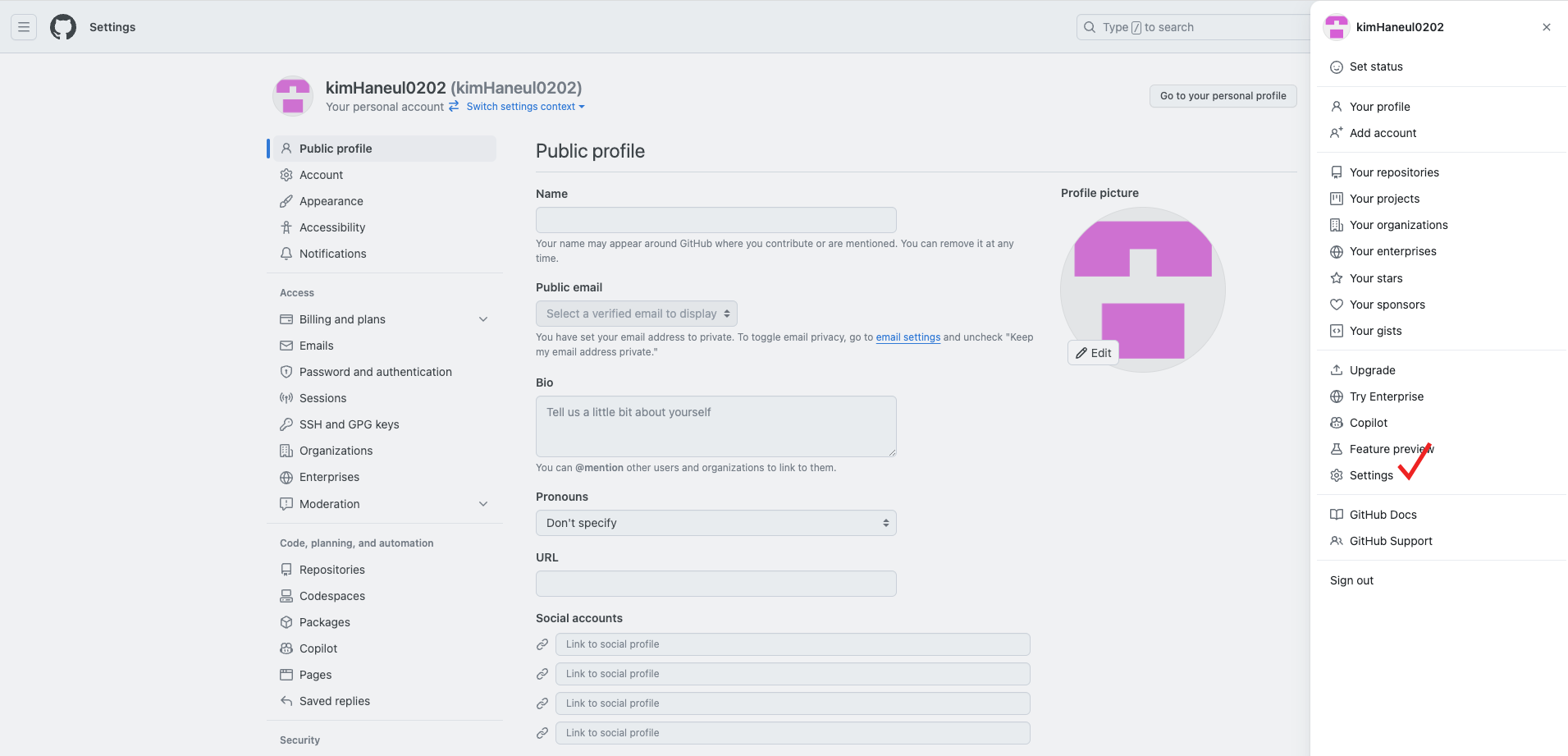Image resolution: width=1568 pixels, height=756 pixels.
Task: Click the Your gists code icon
Action: point(1337,331)
